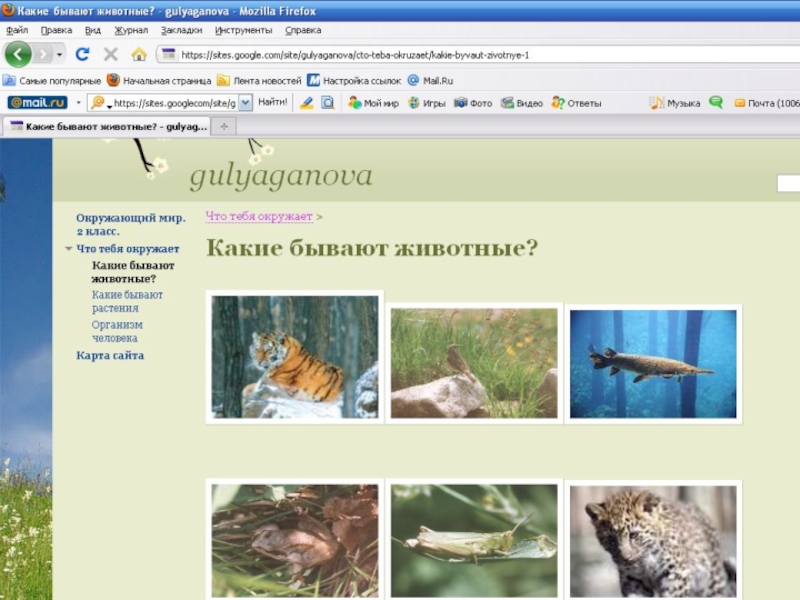Click the pike fish photo
The height and width of the screenshot is (600, 800).
tap(653, 364)
